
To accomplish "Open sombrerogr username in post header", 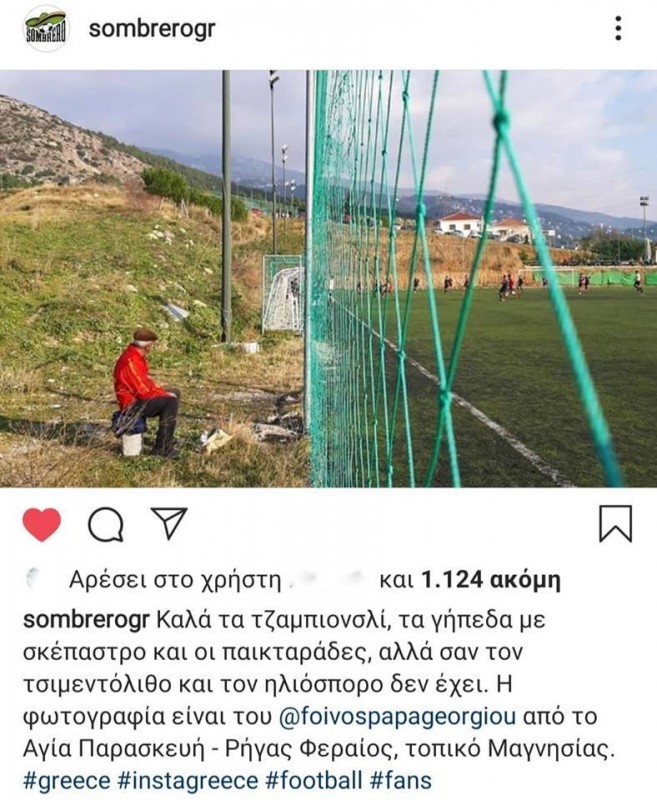I will [x=152, y=29].
